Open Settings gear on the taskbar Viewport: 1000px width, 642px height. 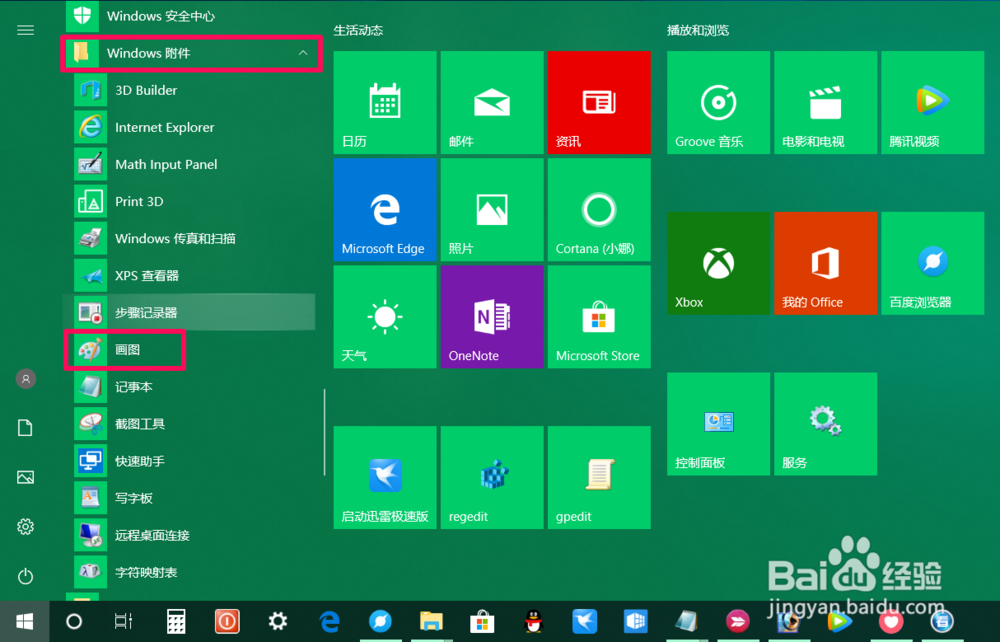[277, 621]
